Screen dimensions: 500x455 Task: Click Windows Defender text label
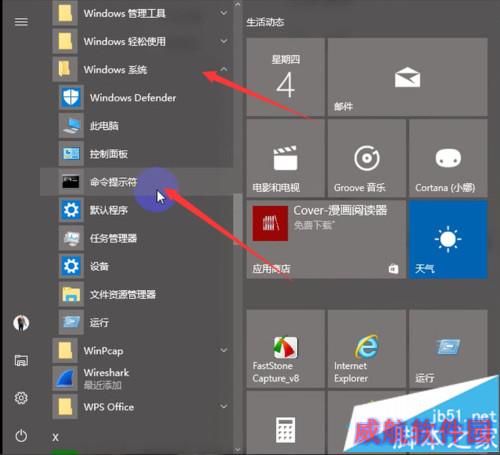tap(133, 98)
